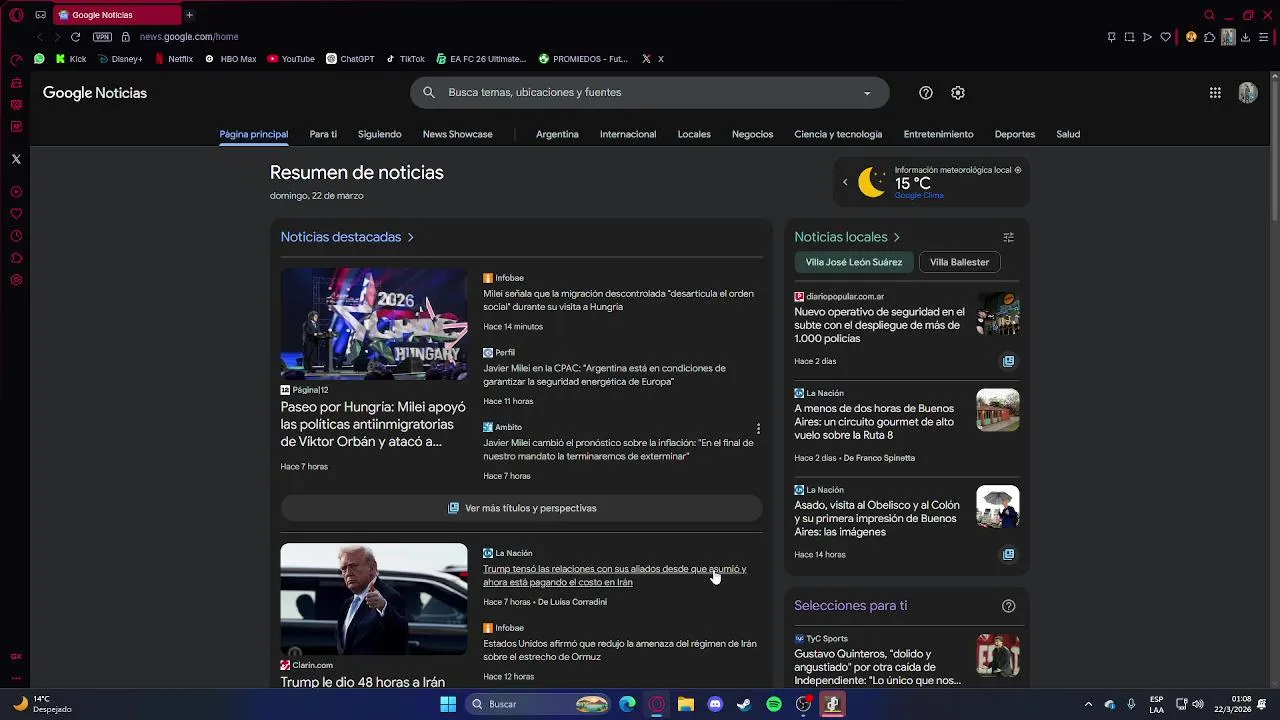Click 'Ver más títulos y perspectivas' button

tap(521, 508)
